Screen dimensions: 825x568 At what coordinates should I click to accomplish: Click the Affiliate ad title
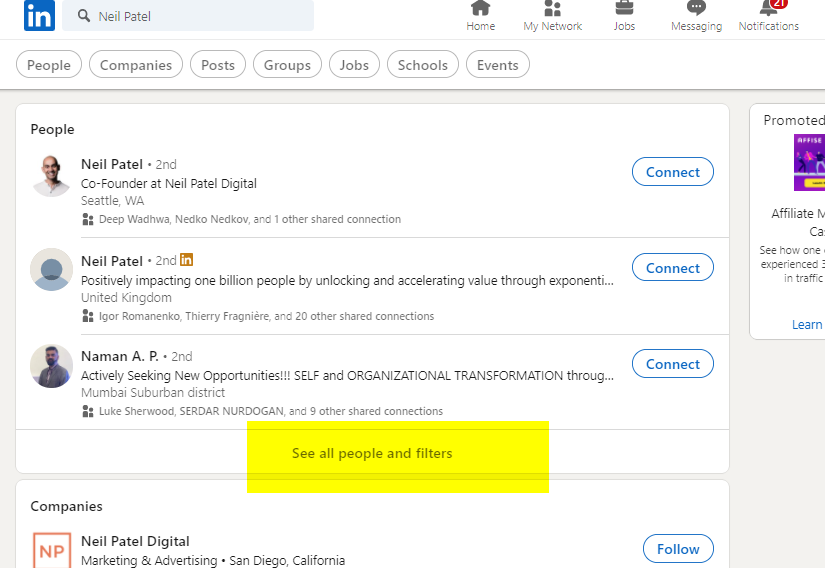tap(798, 222)
